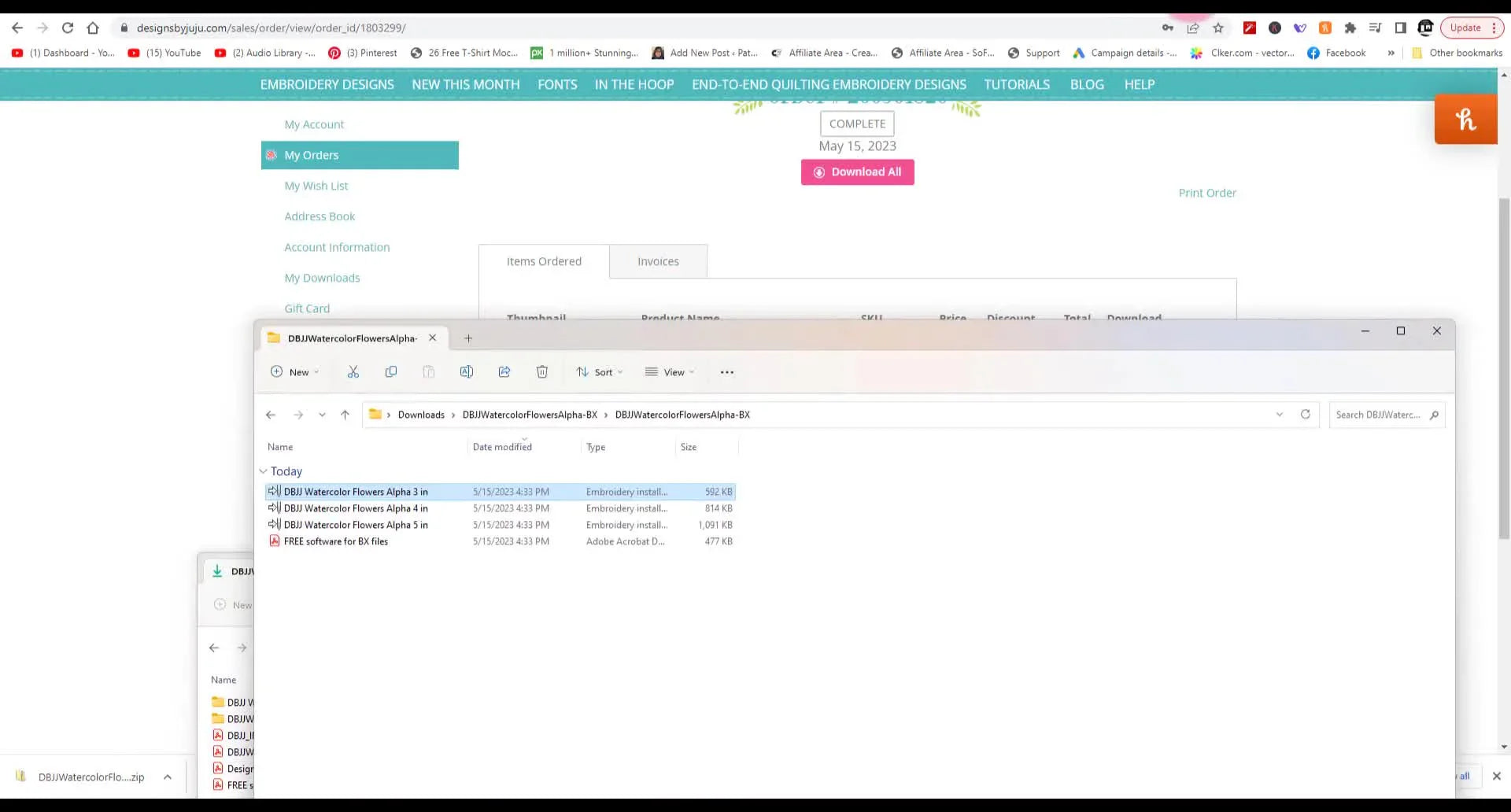Refresh the File Explorer folder view
Viewport: 1511px width, 812px height.
(1305, 415)
